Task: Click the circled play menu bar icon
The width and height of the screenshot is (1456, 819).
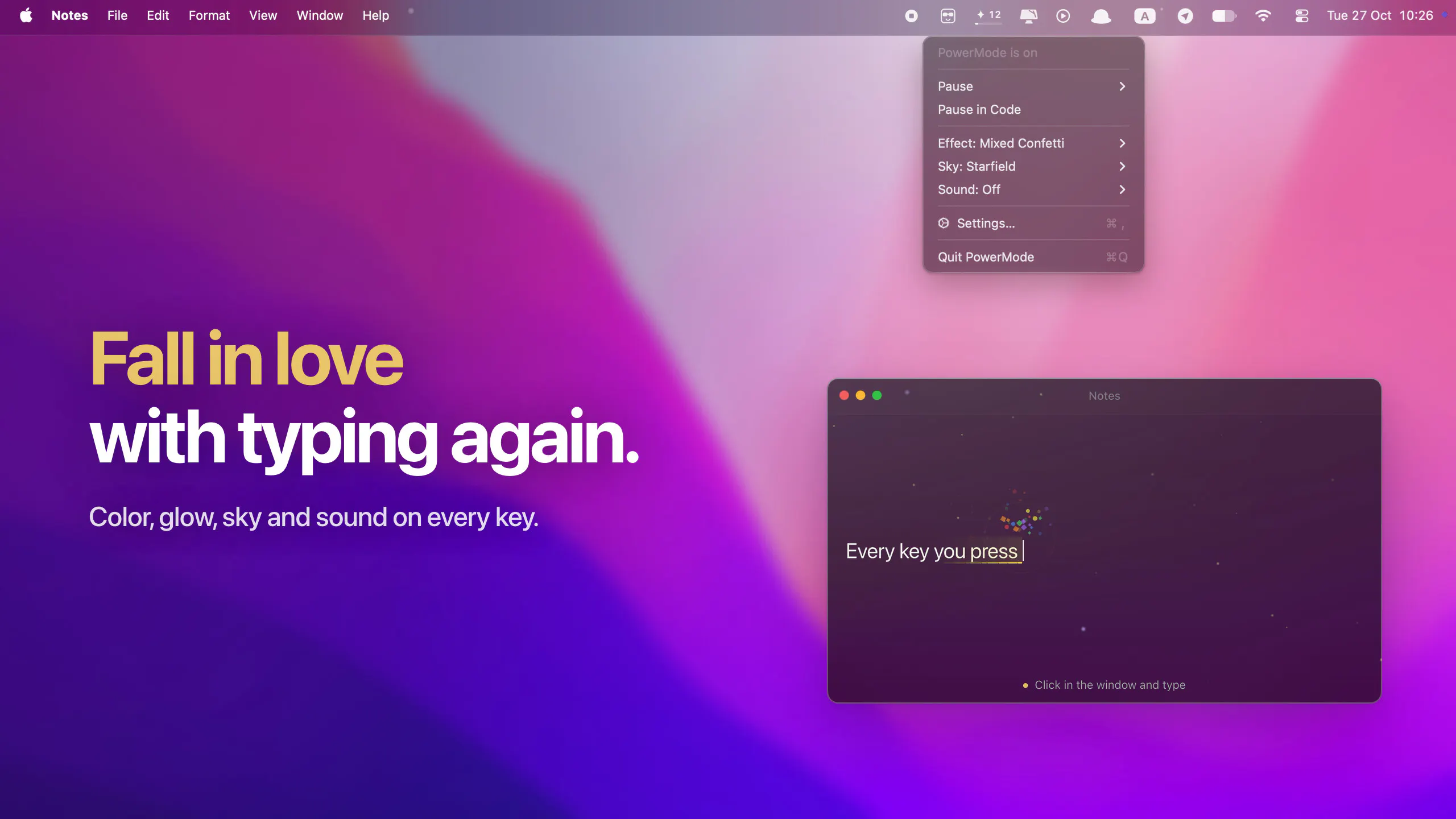Action: click(x=1063, y=16)
